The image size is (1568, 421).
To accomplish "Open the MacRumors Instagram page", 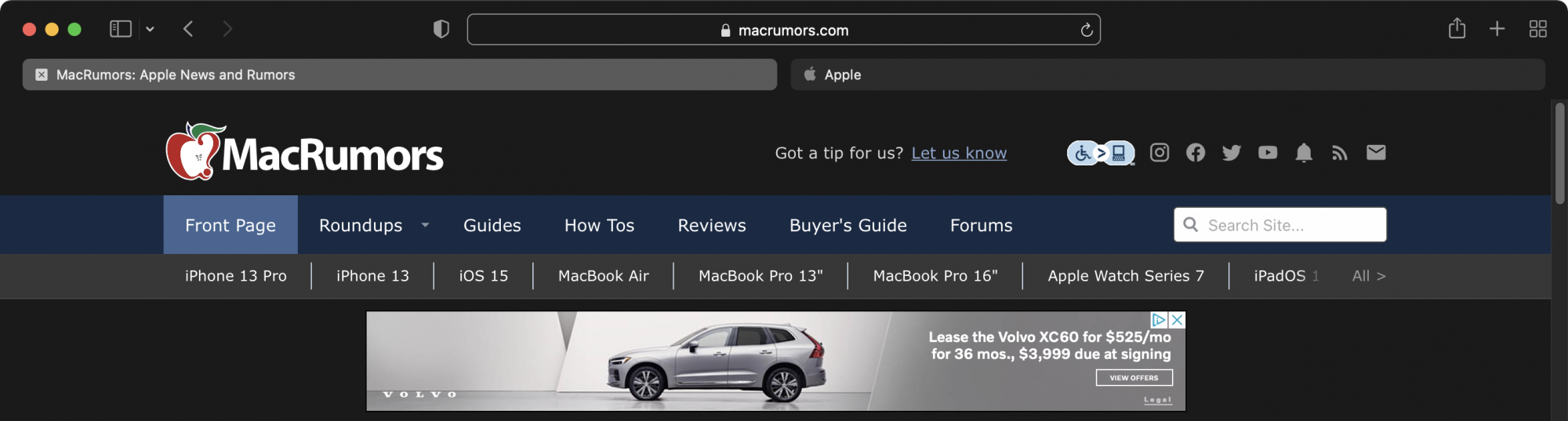I will 1159,152.
